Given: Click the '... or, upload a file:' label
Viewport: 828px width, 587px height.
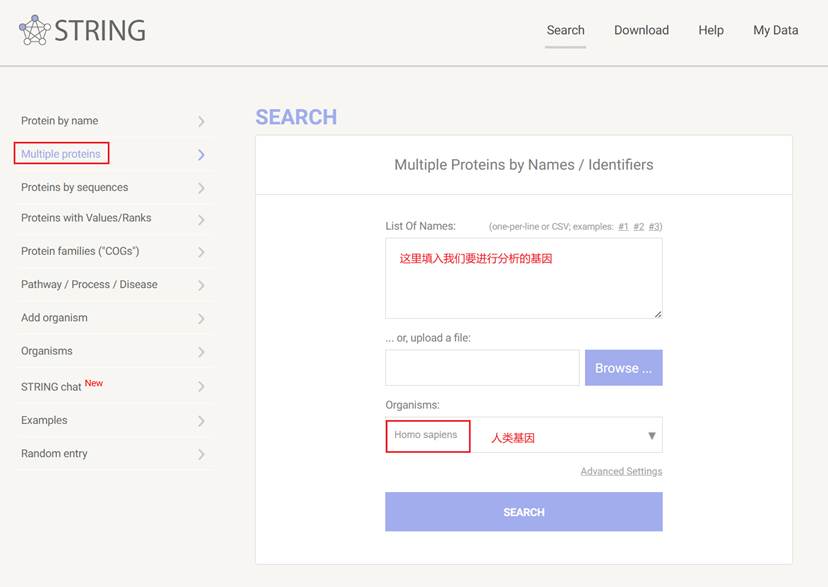Looking at the screenshot, I should tap(428, 338).
